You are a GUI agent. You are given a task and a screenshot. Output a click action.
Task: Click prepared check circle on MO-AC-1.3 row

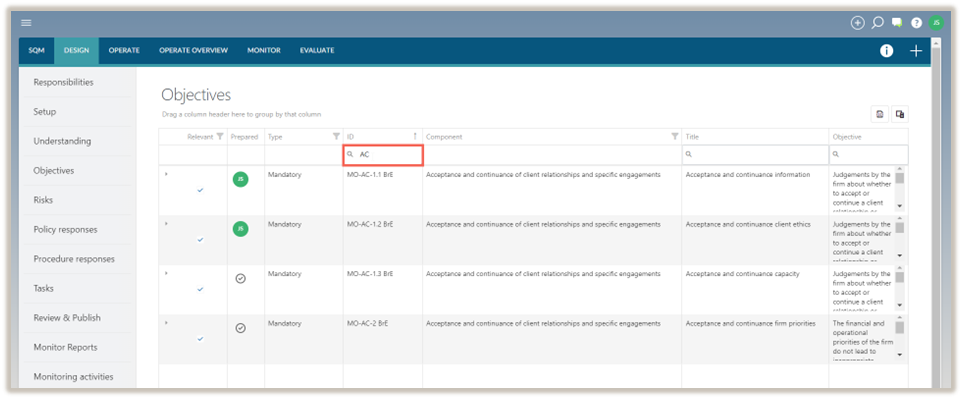pos(240,279)
